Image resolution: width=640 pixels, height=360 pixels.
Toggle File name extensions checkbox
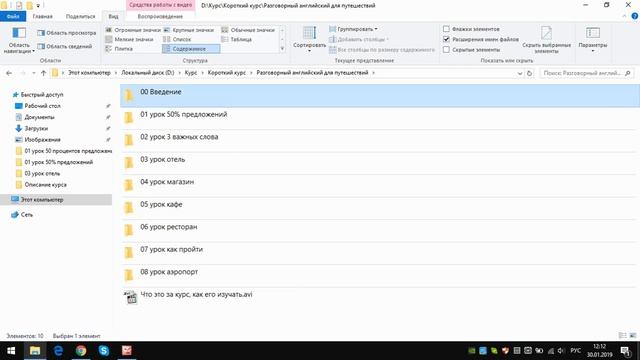pos(446,39)
